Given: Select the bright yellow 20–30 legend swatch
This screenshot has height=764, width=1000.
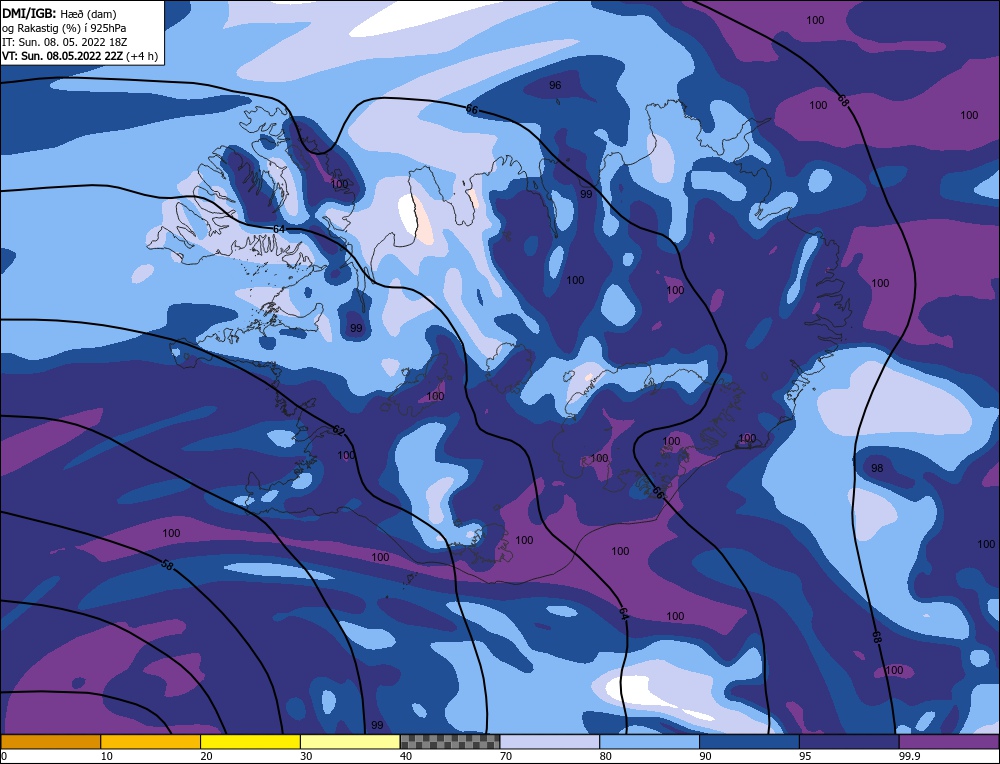Looking at the screenshot, I should pyautogui.click(x=250, y=741).
